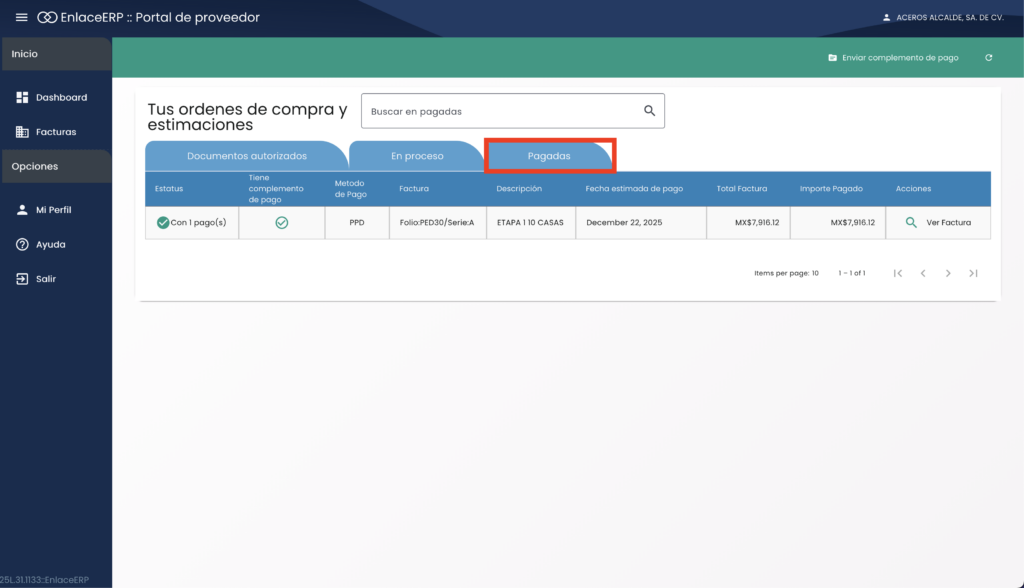The height and width of the screenshot is (588, 1024).
Task: Click the Metodo de Pago column header
Action: coord(351,189)
